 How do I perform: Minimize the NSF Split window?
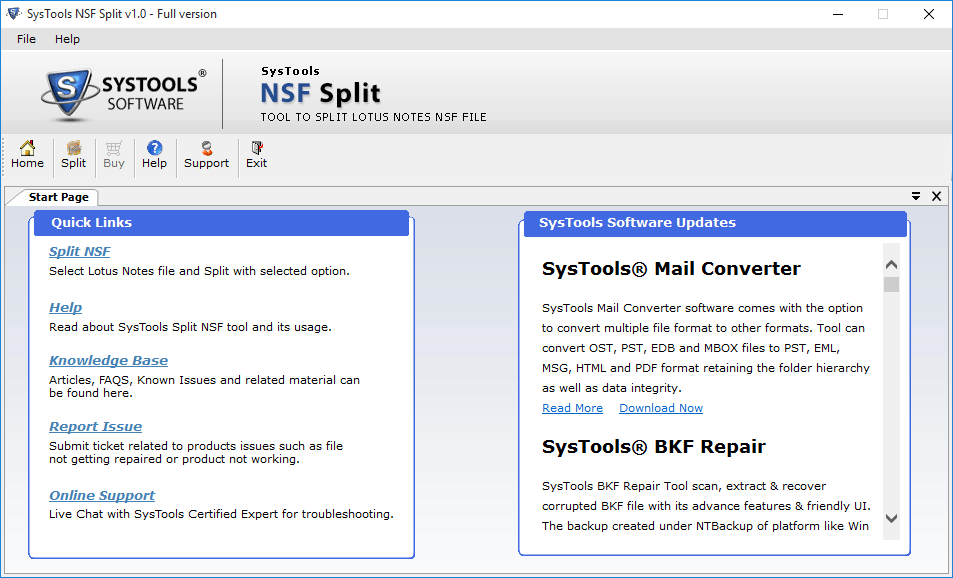coord(838,14)
